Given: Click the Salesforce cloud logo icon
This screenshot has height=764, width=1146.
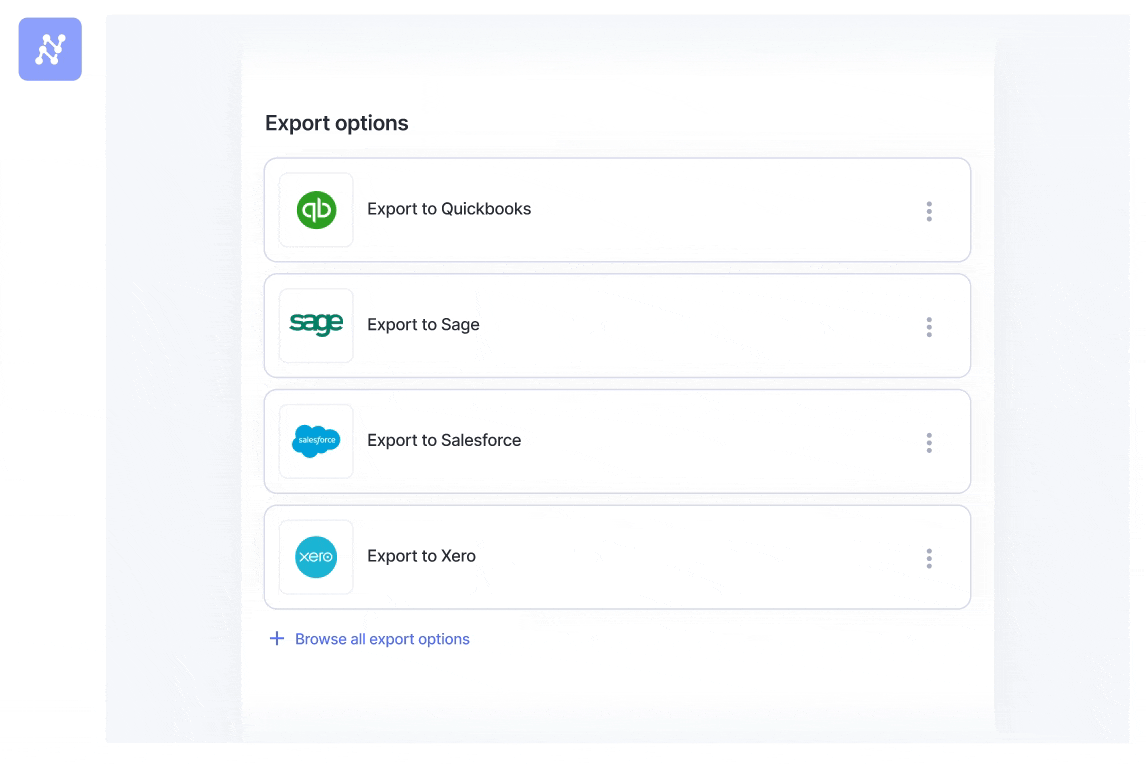Looking at the screenshot, I should (x=316, y=441).
